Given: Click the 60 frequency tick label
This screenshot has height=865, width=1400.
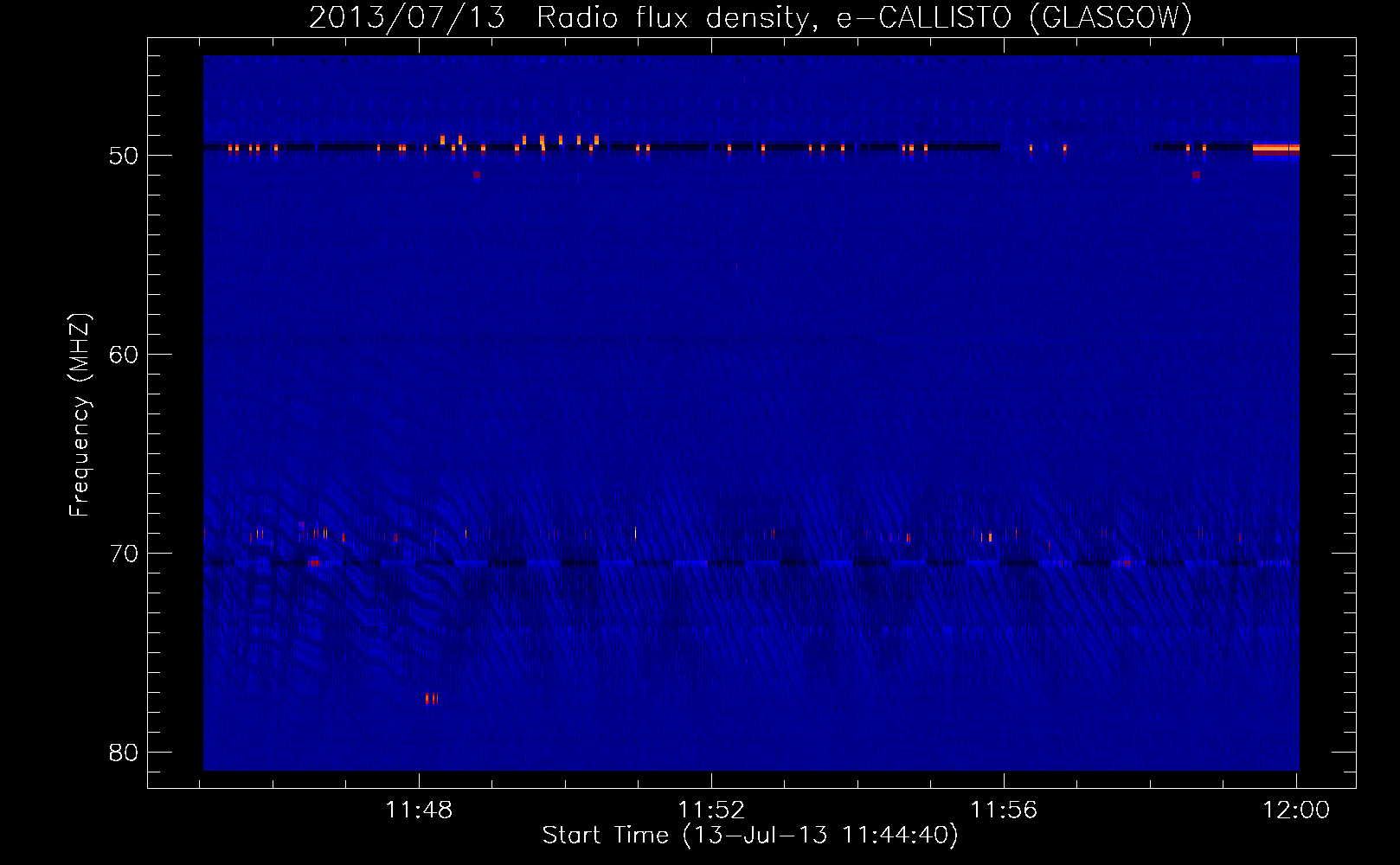Looking at the screenshot, I should click(x=124, y=355).
